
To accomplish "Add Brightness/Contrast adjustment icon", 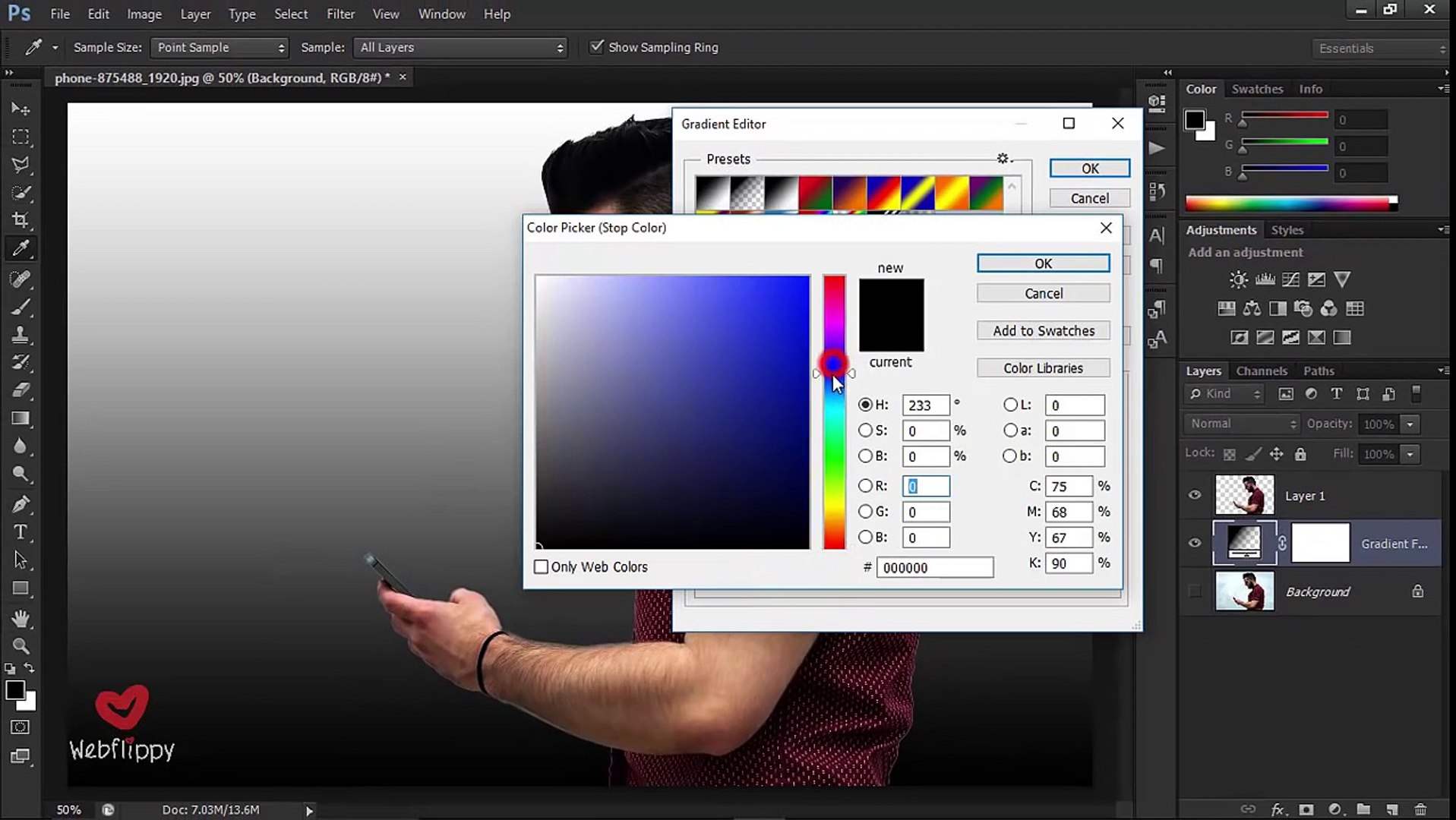I will 1238,280.
